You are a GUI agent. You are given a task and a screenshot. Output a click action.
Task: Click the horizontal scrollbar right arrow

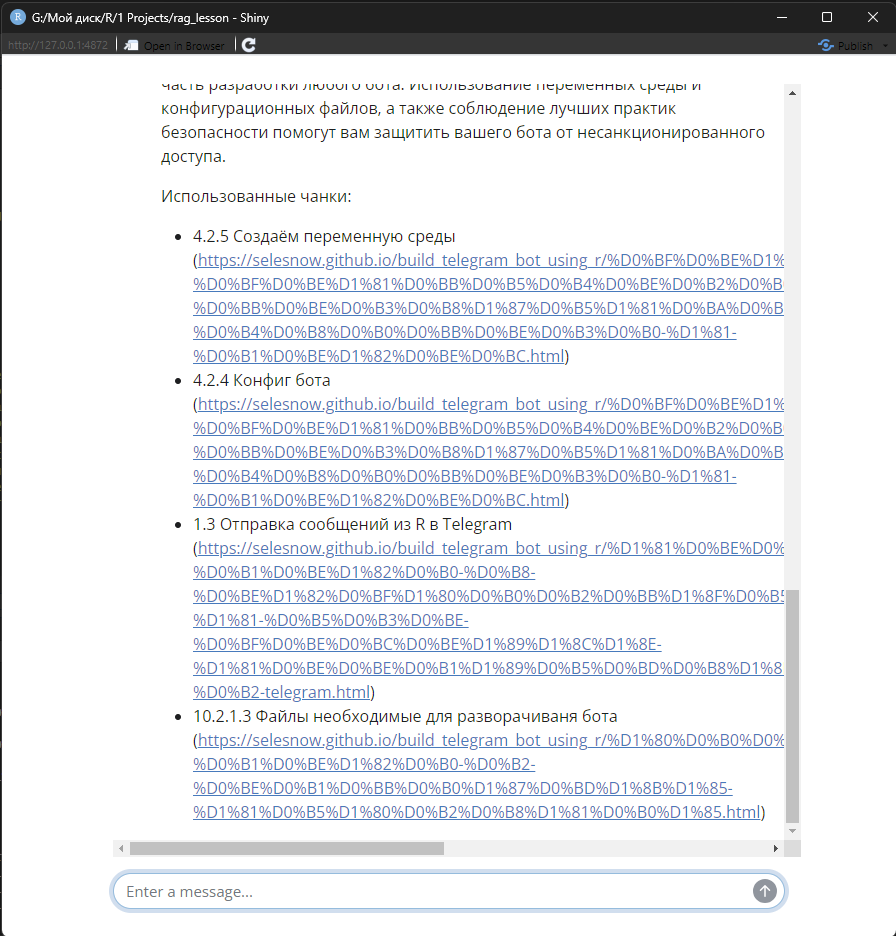pyautogui.click(x=775, y=848)
